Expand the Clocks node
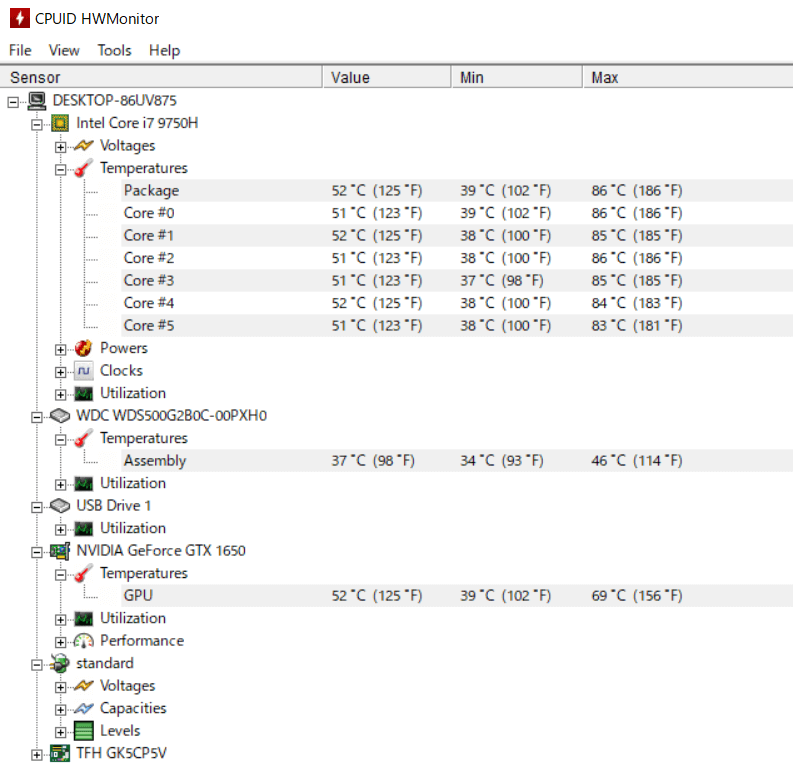793x770 pixels. [60, 372]
